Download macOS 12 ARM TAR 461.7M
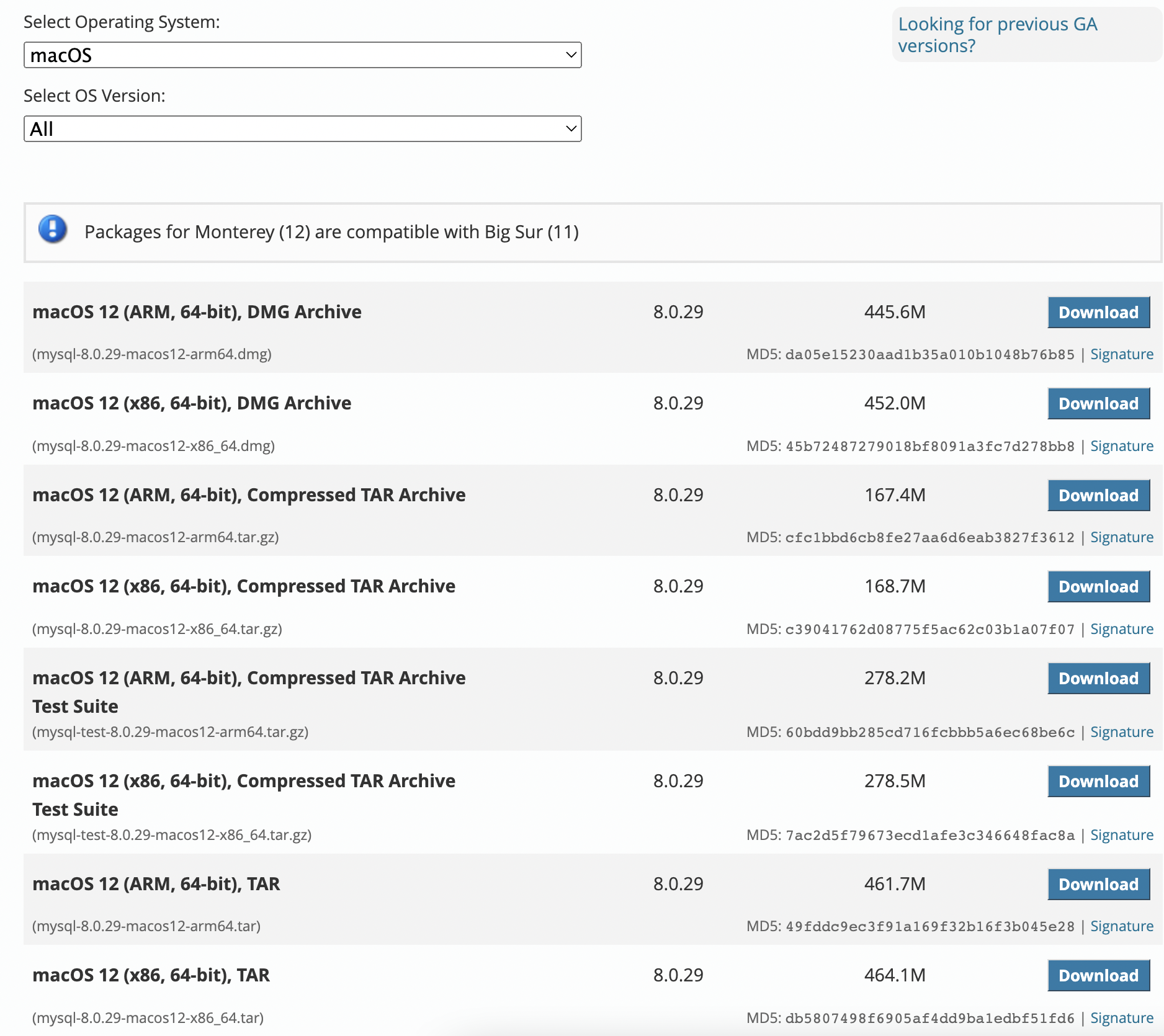 (1098, 884)
